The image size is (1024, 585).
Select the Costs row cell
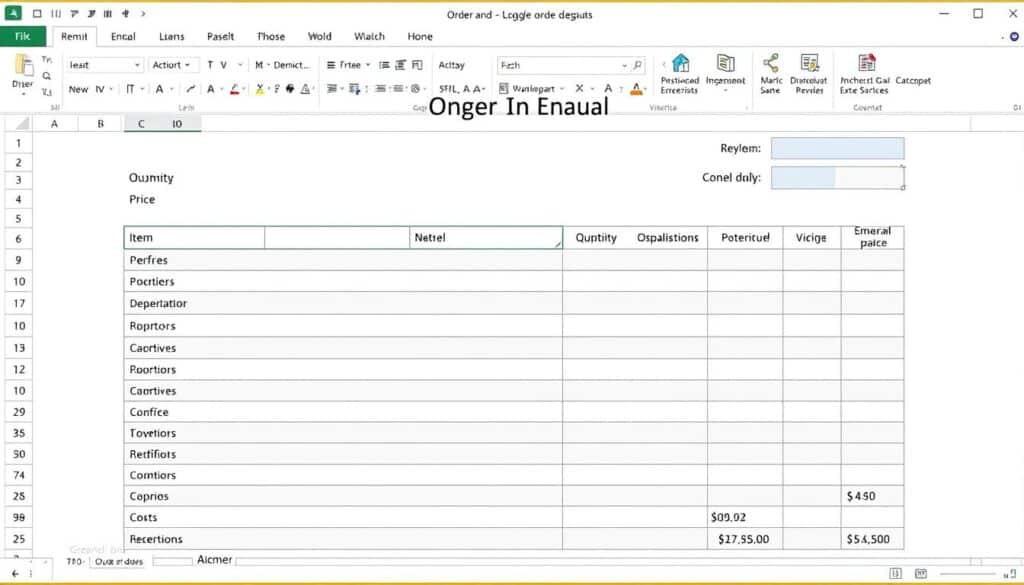tap(343, 517)
